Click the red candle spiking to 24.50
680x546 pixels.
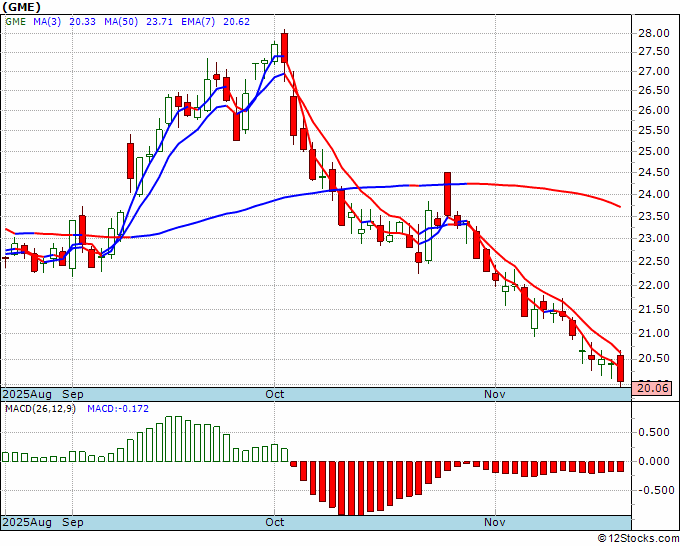447,194
